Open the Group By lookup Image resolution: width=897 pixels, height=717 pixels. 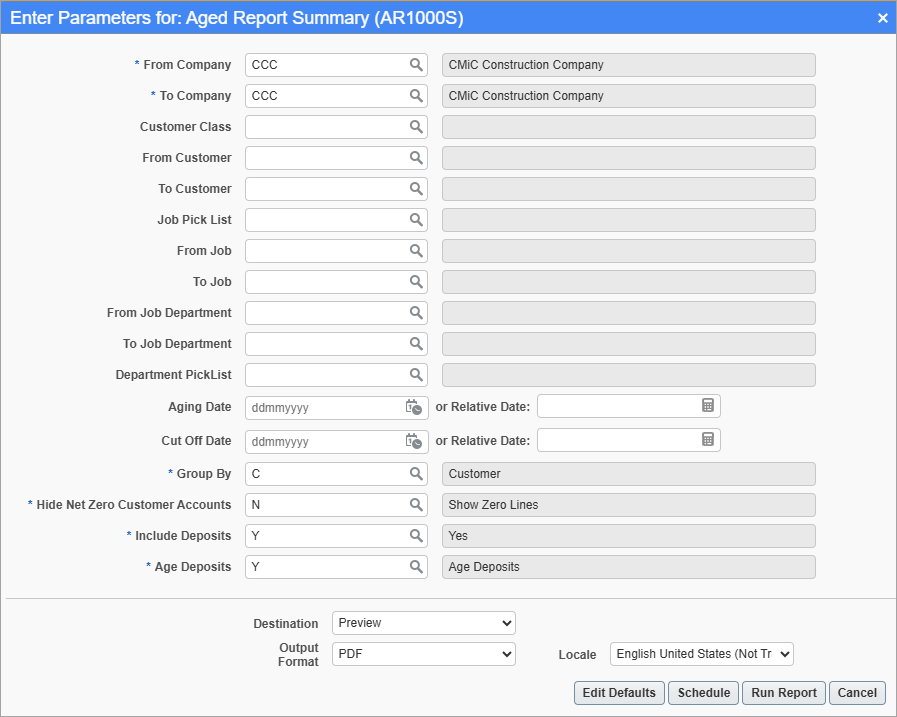point(419,473)
